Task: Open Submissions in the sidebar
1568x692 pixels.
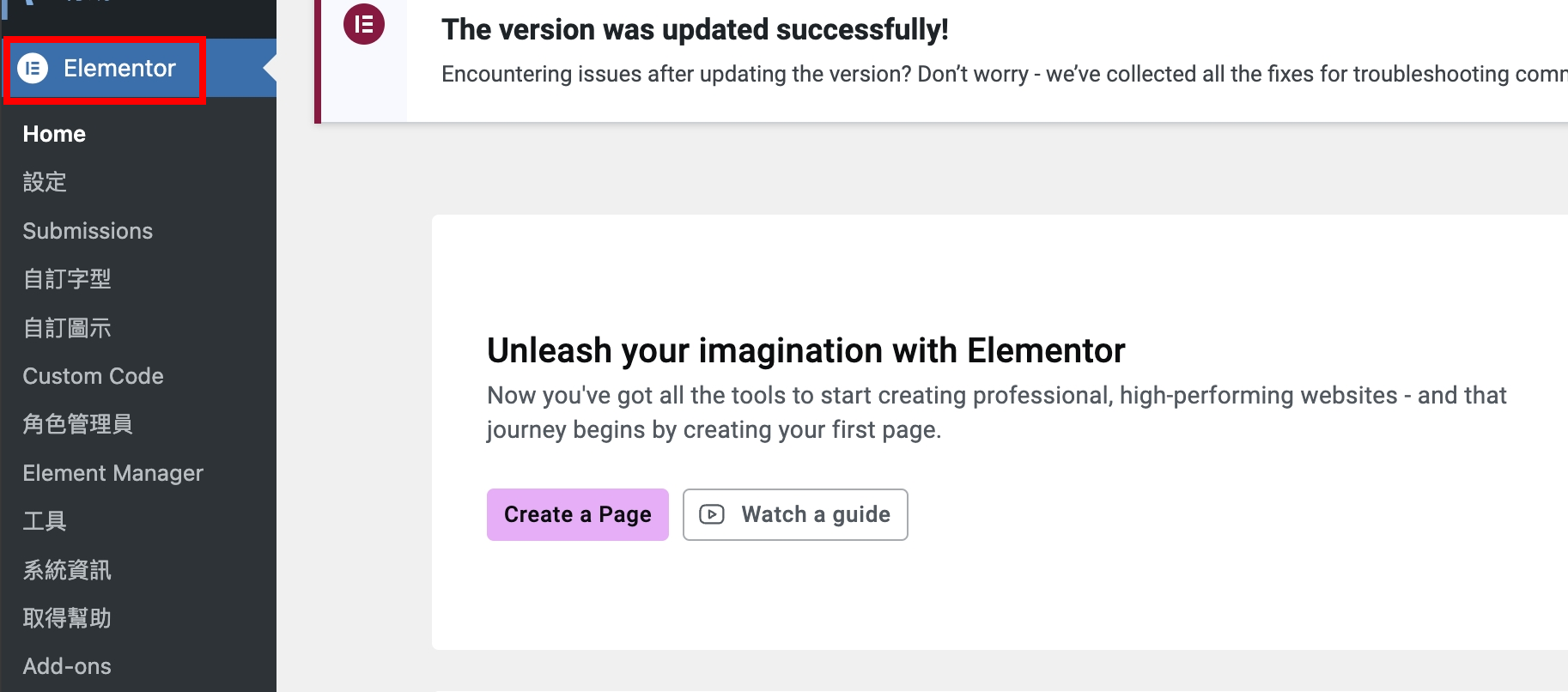Action: (x=88, y=231)
